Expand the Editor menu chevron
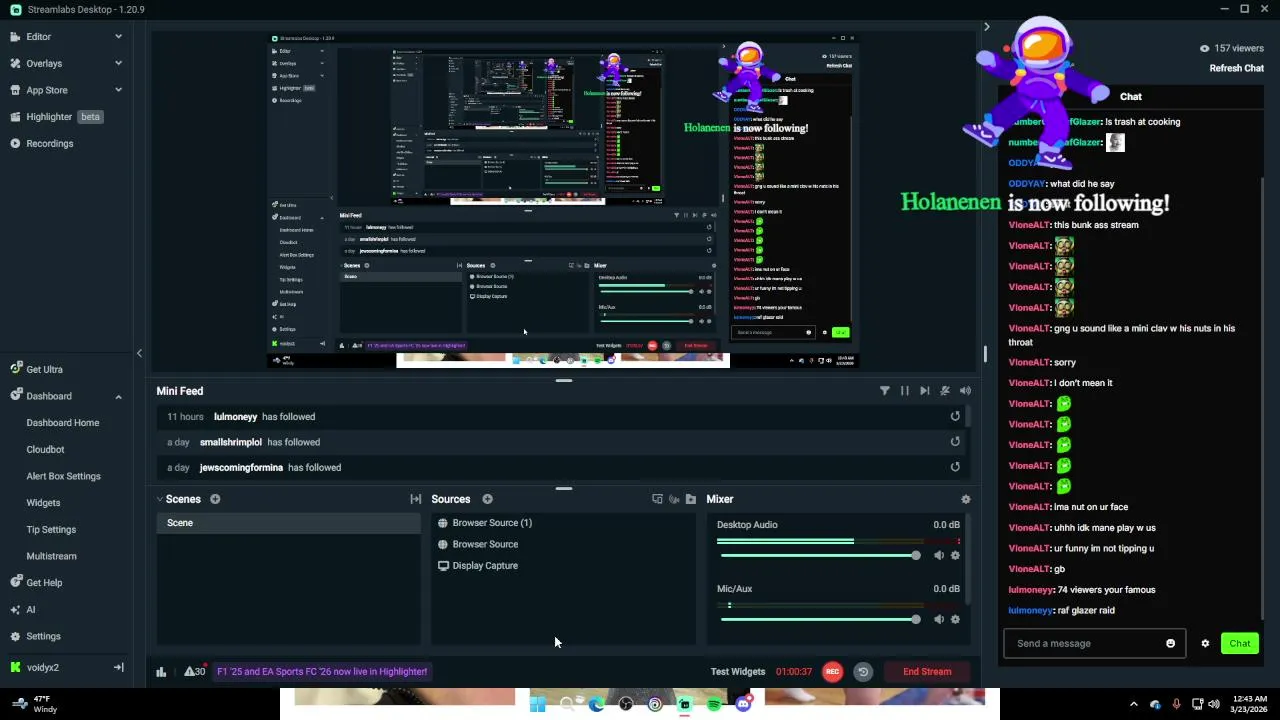This screenshot has width=1280, height=720. [118, 37]
